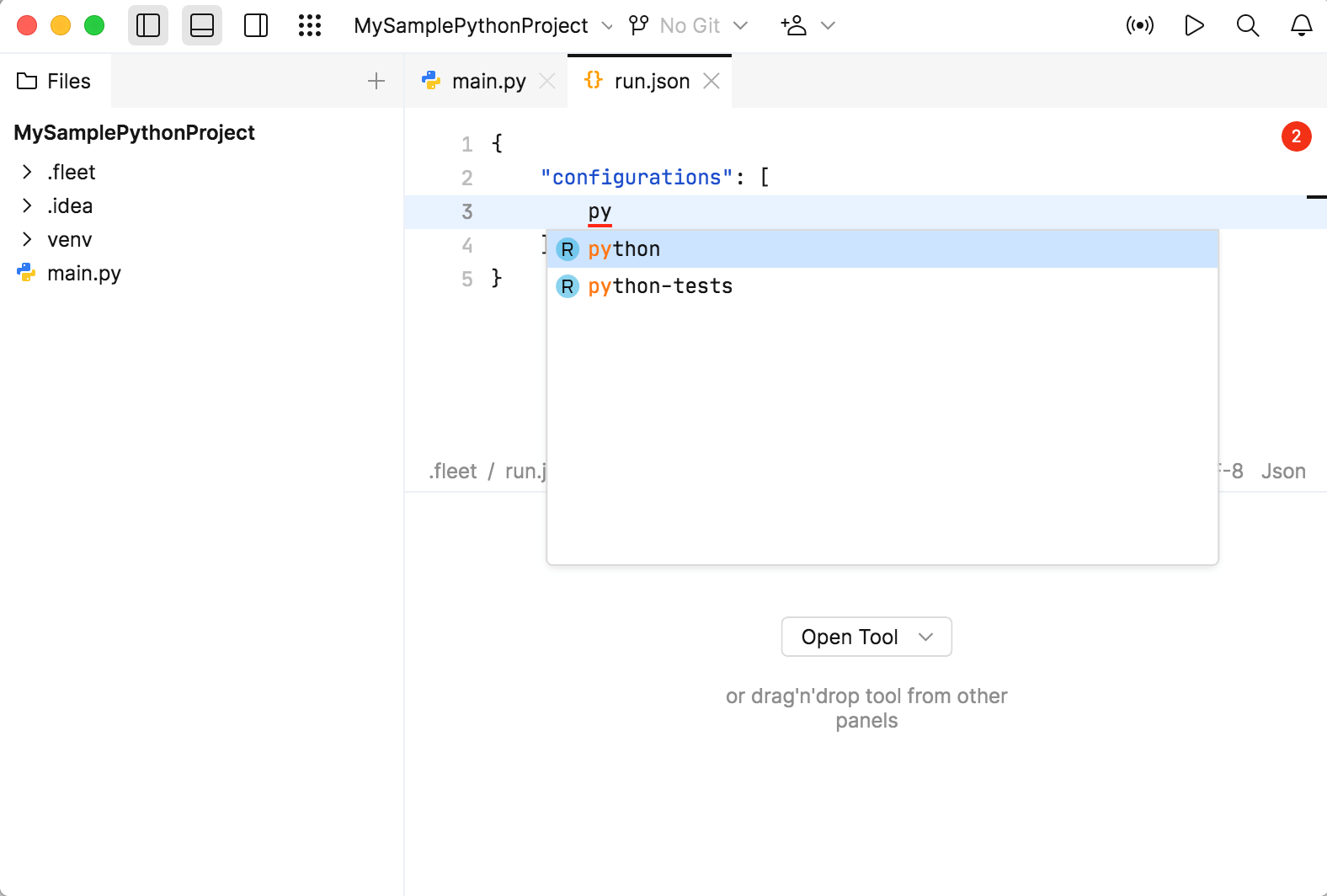Toggle the right panel visibility
The height and width of the screenshot is (896, 1327).
point(256,25)
